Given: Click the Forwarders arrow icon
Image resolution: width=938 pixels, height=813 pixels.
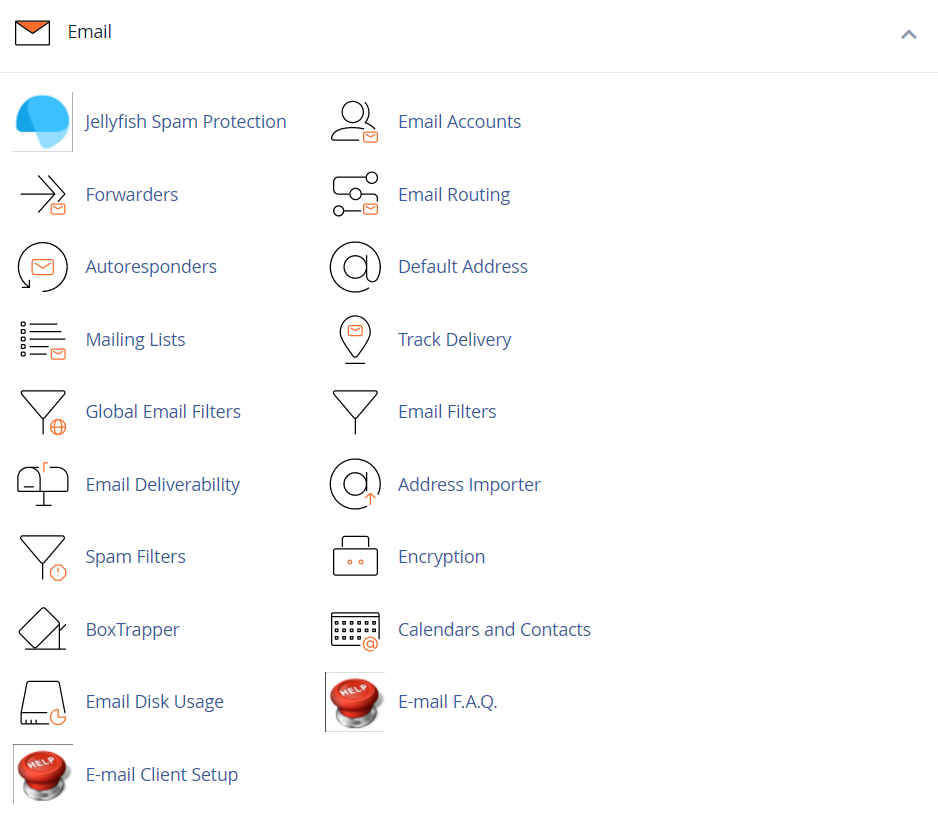Looking at the screenshot, I should coord(42,195).
